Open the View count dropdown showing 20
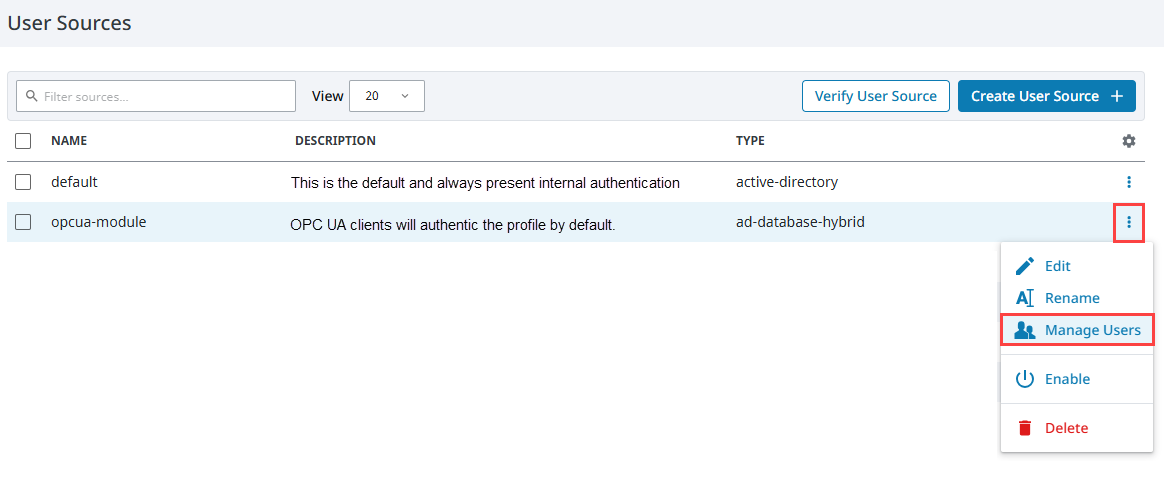Screen dimensions: 1164x487 pos(387,97)
